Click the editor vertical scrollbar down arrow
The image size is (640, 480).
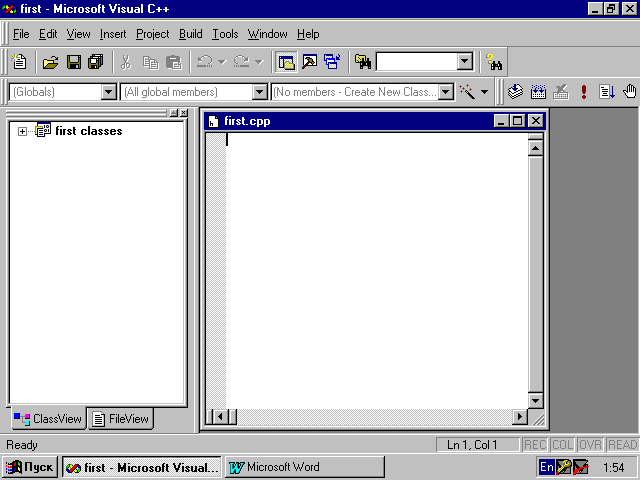coord(536,400)
